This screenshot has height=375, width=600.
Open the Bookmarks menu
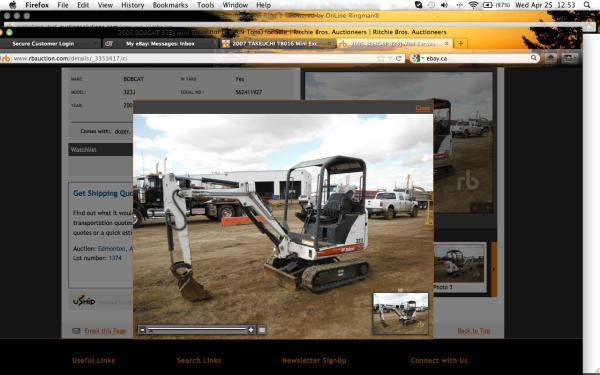pos(170,5)
